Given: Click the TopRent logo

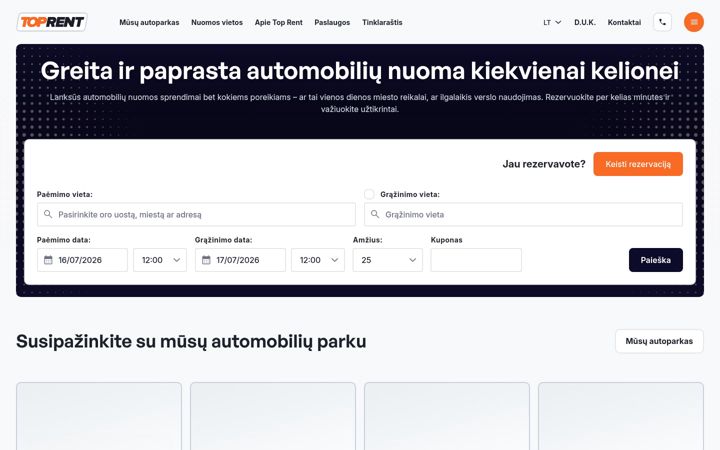Looking at the screenshot, I should point(52,22).
